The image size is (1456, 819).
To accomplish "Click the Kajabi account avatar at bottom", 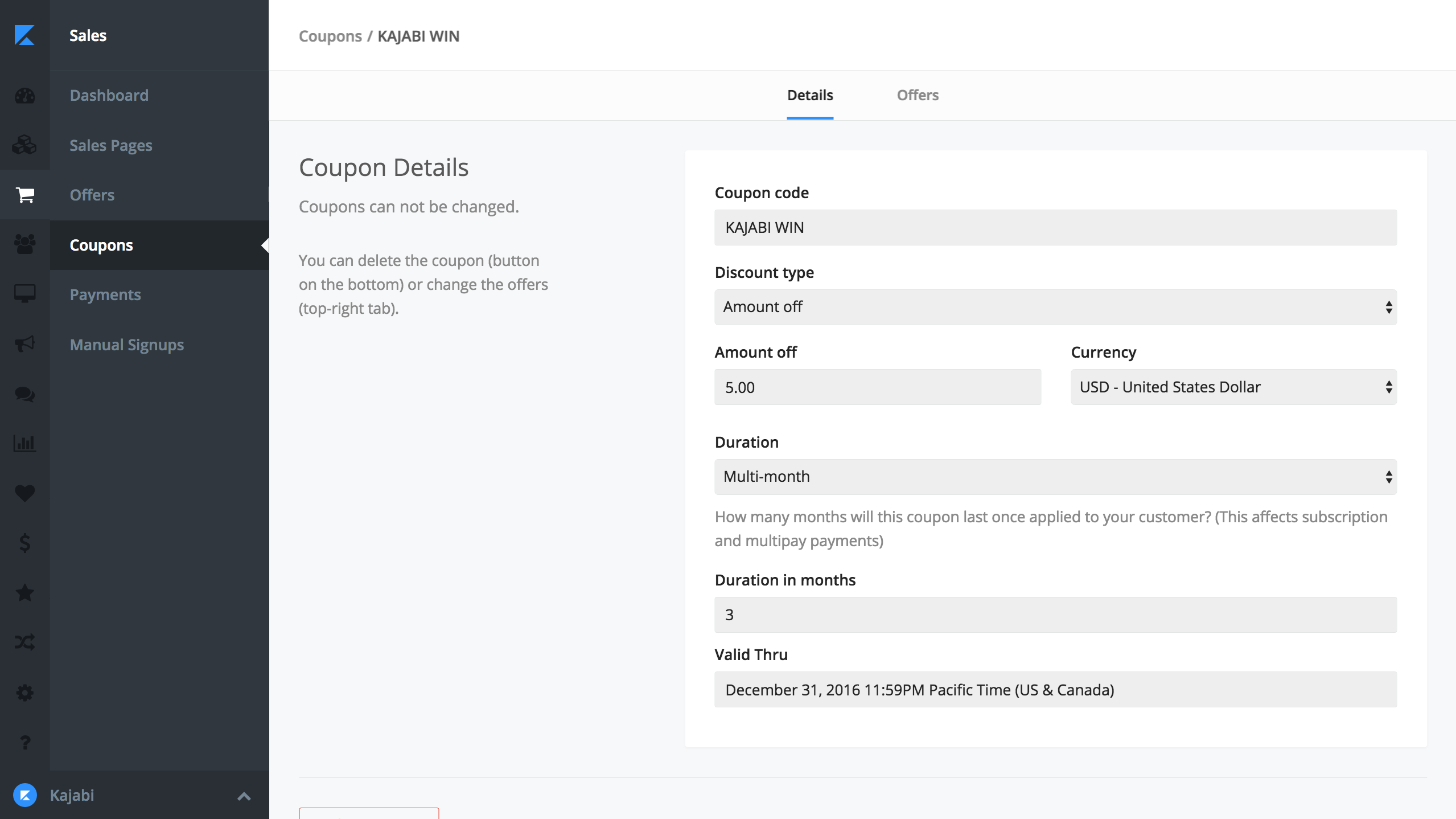I will point(24,795).
